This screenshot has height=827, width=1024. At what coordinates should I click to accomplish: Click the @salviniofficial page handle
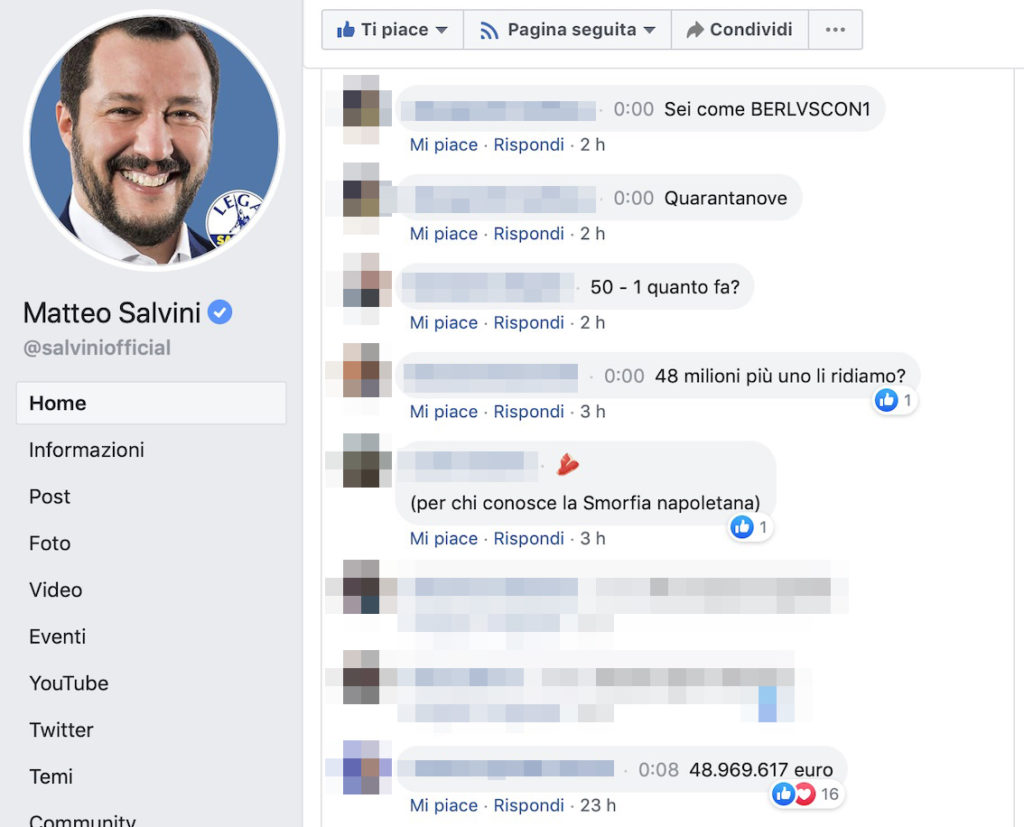coord(97,348)
